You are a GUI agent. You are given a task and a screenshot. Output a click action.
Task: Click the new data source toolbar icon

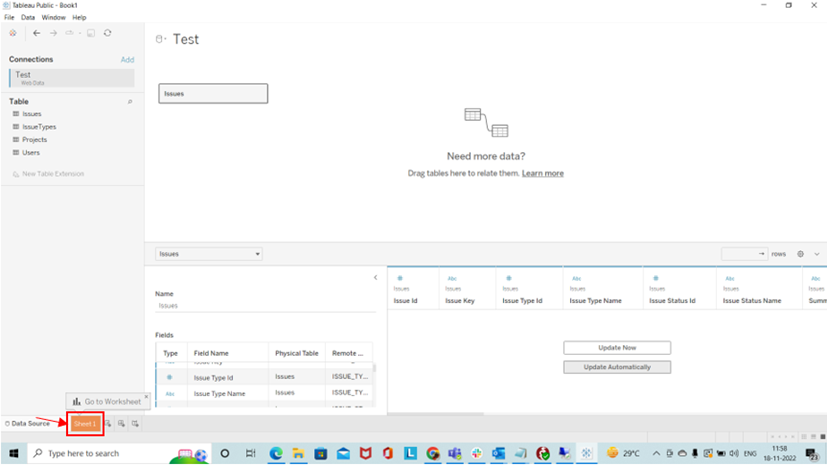(70, 33)
